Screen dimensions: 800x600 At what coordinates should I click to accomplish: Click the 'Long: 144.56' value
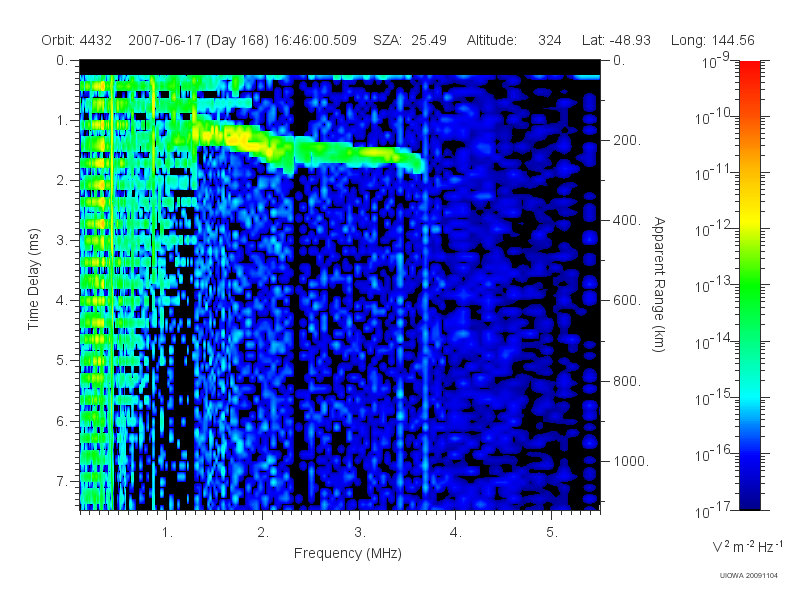point(712,40)
